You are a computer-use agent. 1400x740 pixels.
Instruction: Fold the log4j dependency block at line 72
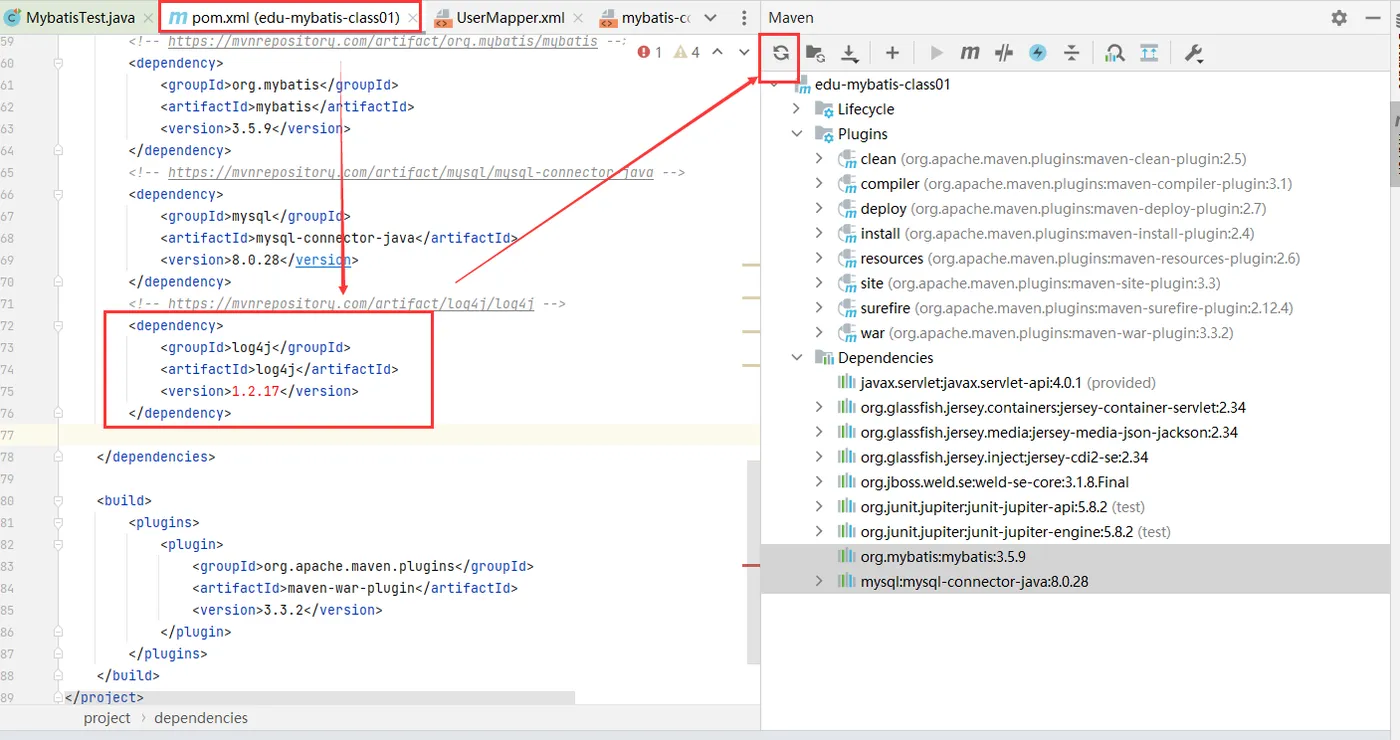point(58,325)
